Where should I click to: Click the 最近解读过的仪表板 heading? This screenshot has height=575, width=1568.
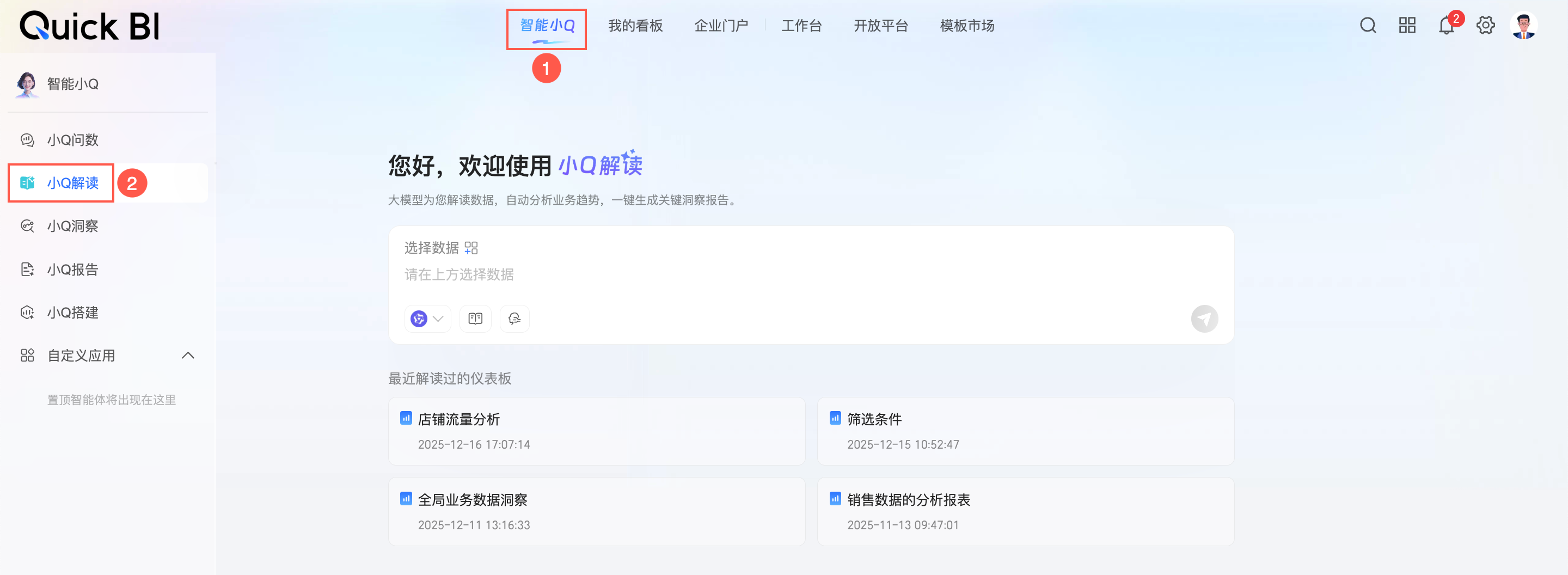click(x=450, y=378)
